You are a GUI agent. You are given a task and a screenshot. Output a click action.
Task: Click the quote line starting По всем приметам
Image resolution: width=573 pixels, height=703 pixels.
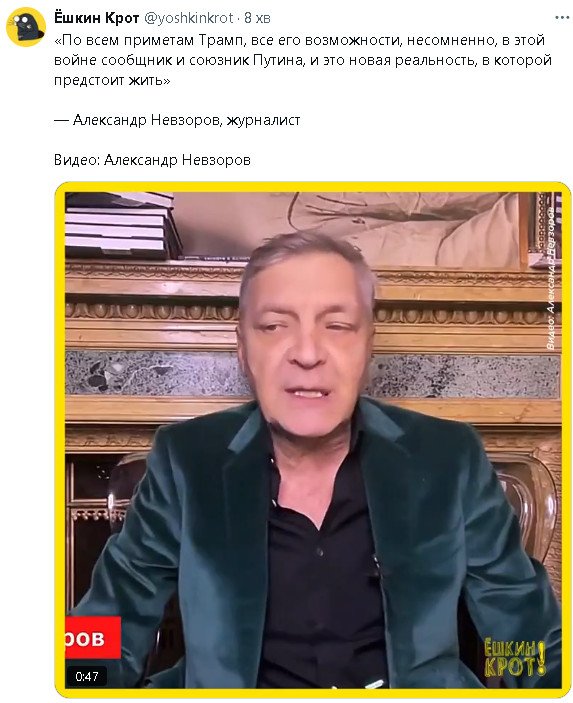299,40
